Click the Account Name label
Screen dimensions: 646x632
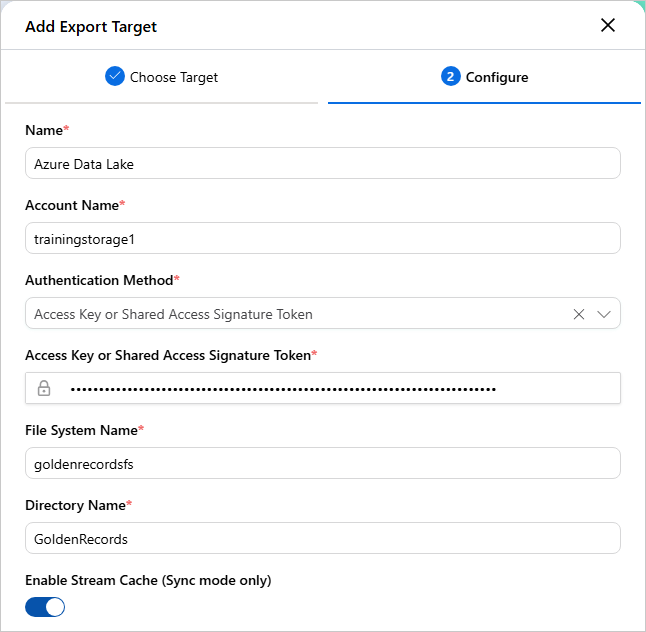click(x=75, y=205)
